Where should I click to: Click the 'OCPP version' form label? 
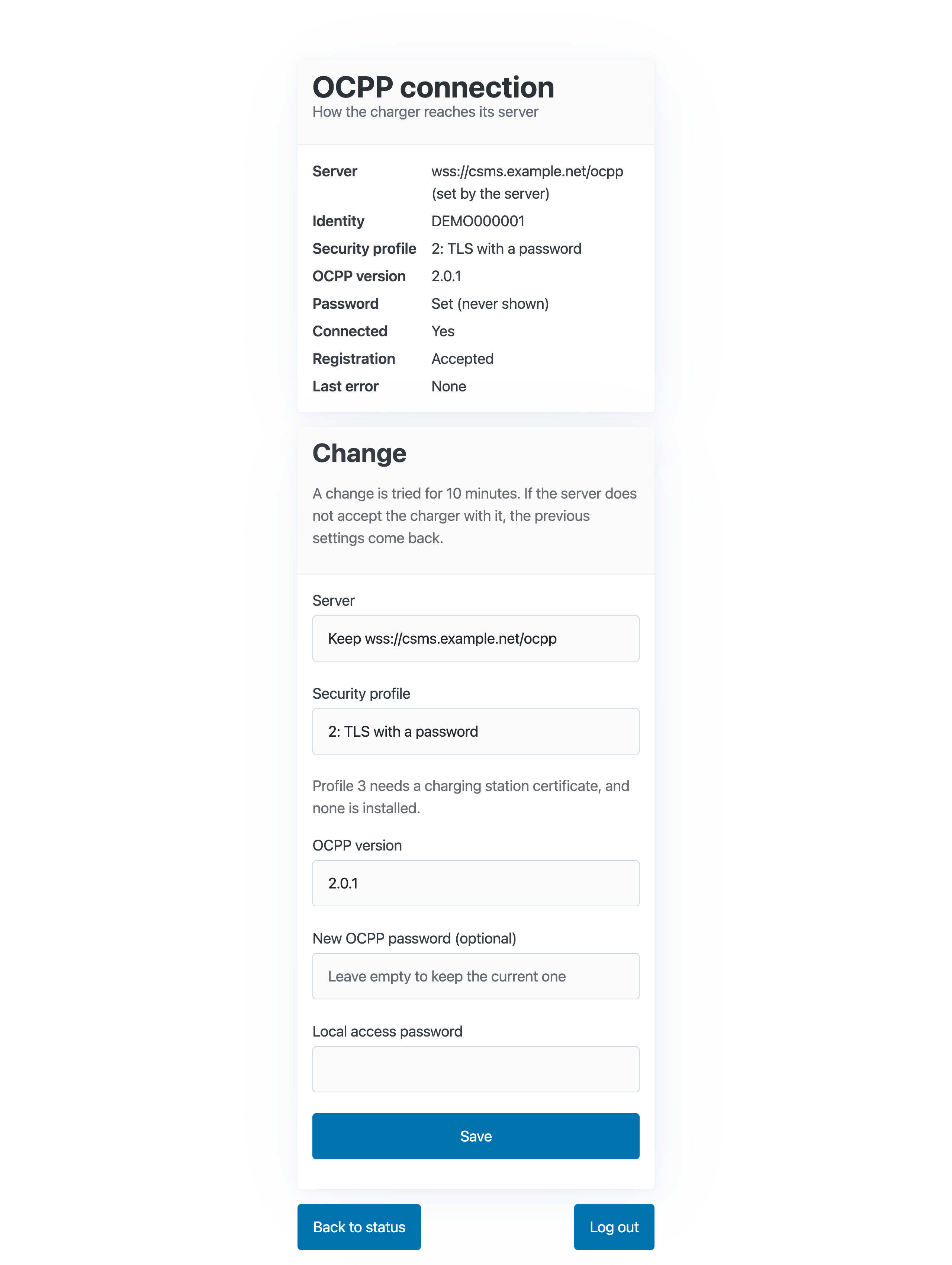(x=357, y=845)
